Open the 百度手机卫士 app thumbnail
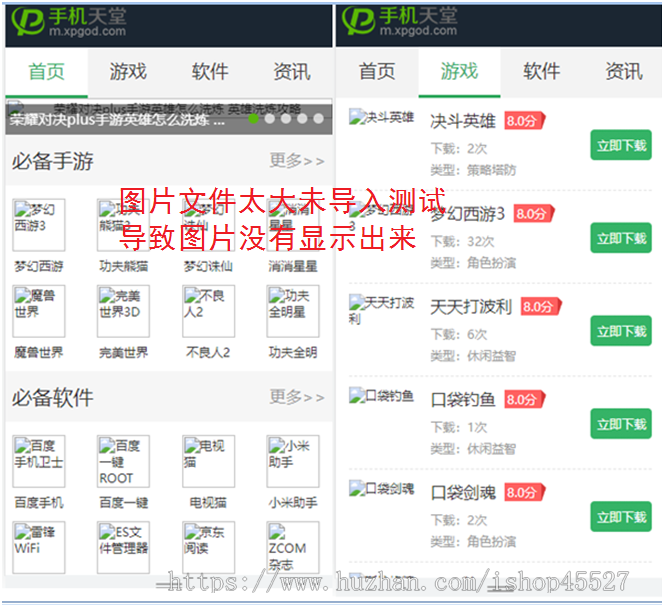664x607 pixels. (x=39, y=461)
